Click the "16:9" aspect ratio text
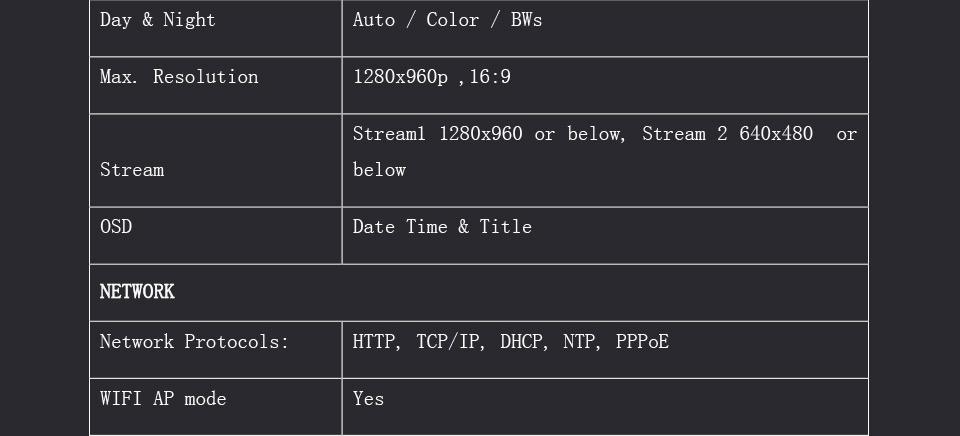This screenshot has width=960, height=436. tap(490, 77)
